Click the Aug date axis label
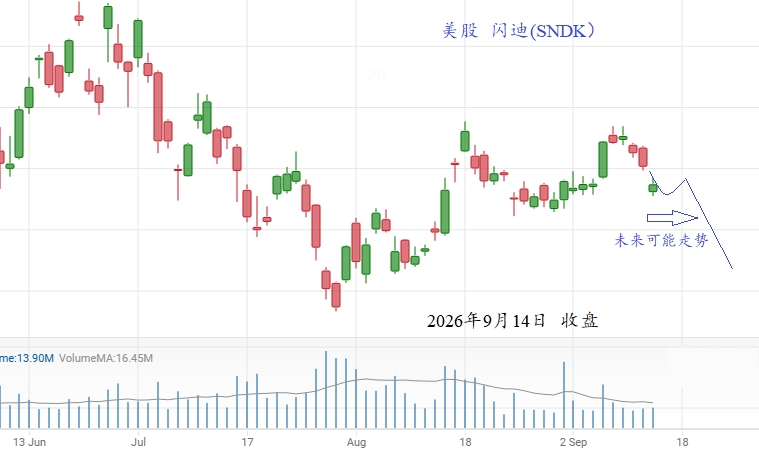The height and width of the screenshot is (451, 759). tap(356, 442)
